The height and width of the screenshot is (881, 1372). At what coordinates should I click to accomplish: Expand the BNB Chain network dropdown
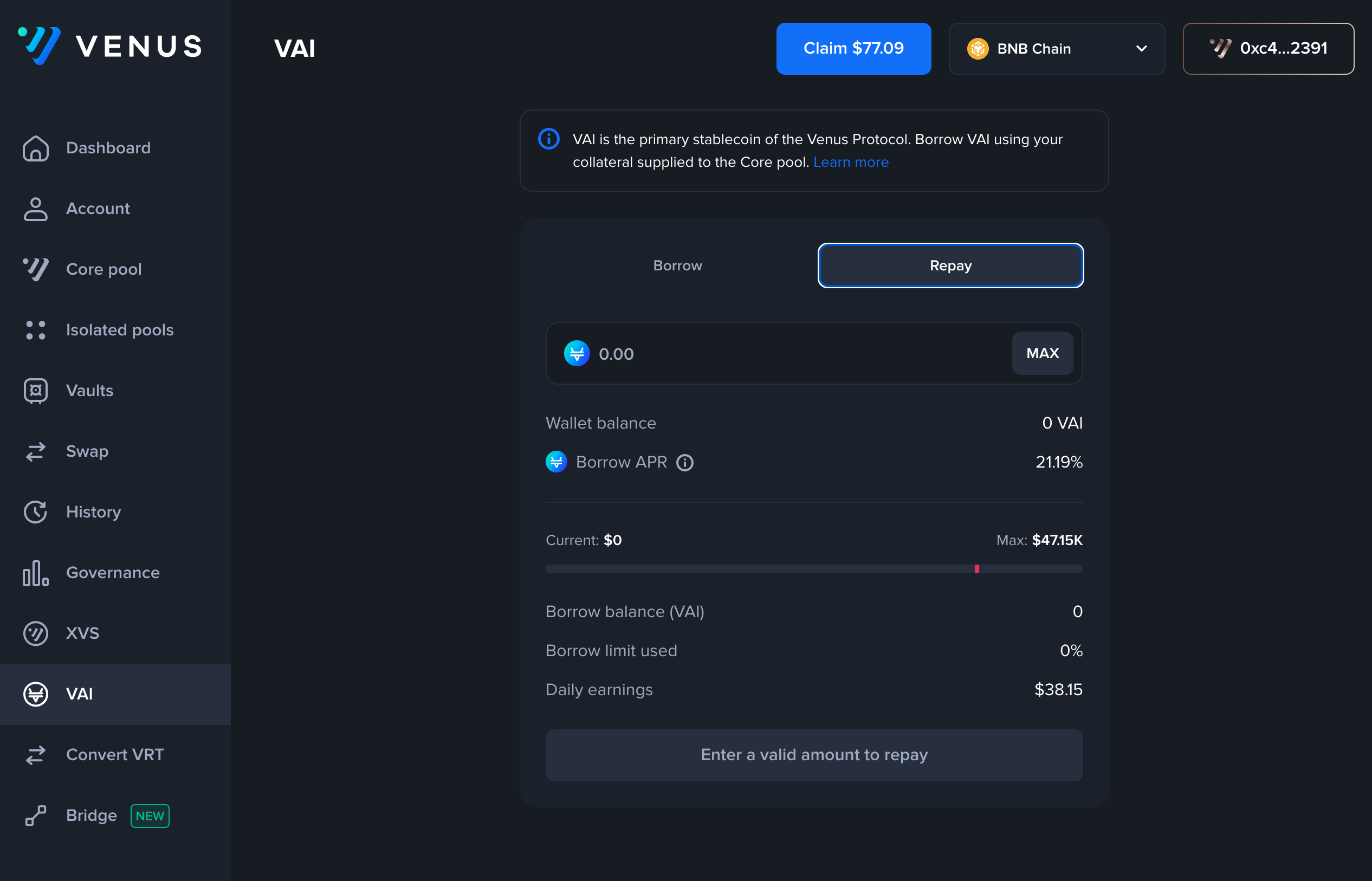point(1056,49)
